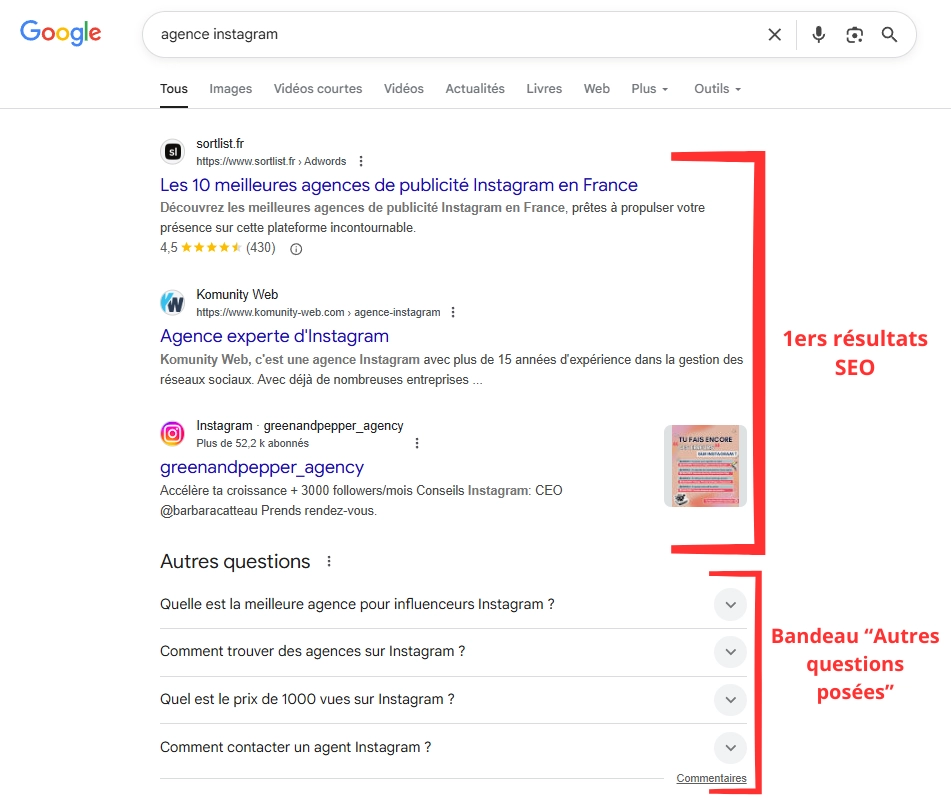Clear the search query with the X icon
This screenshot has height=810, width=951.
click(775, 35)
